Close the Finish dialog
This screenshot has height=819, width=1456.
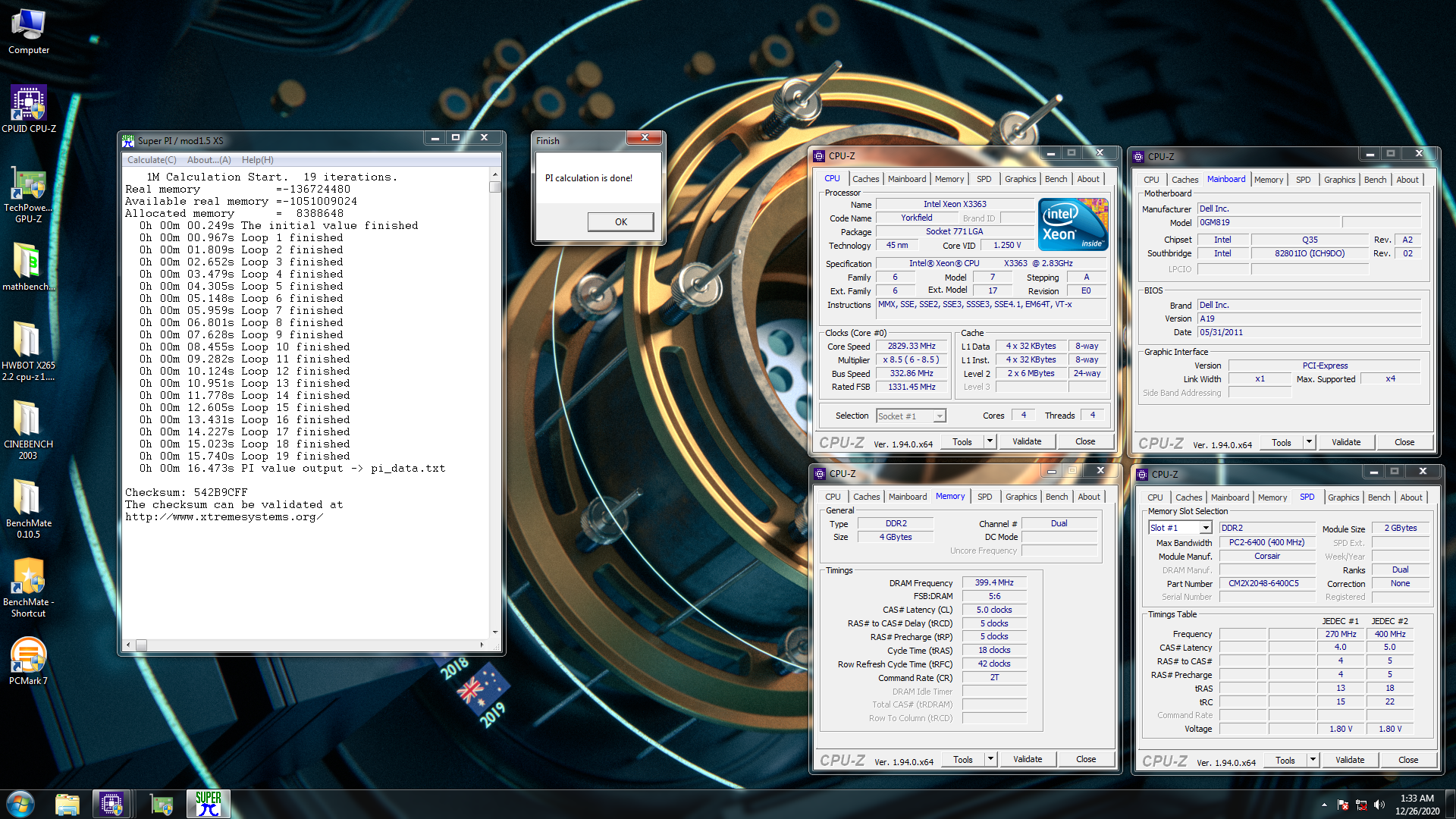pos(645,138)
